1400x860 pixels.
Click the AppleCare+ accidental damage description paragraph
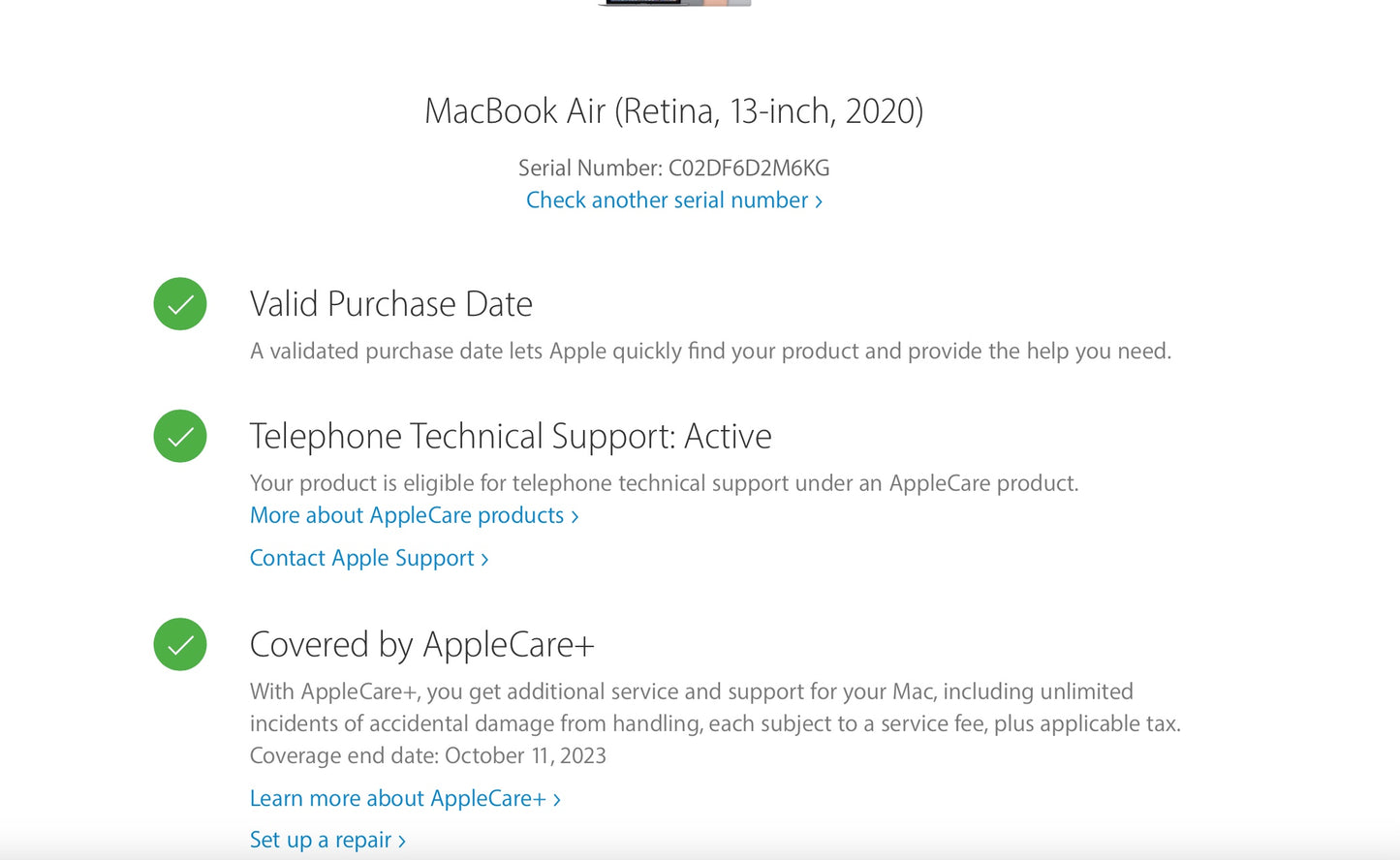[714, 708]
